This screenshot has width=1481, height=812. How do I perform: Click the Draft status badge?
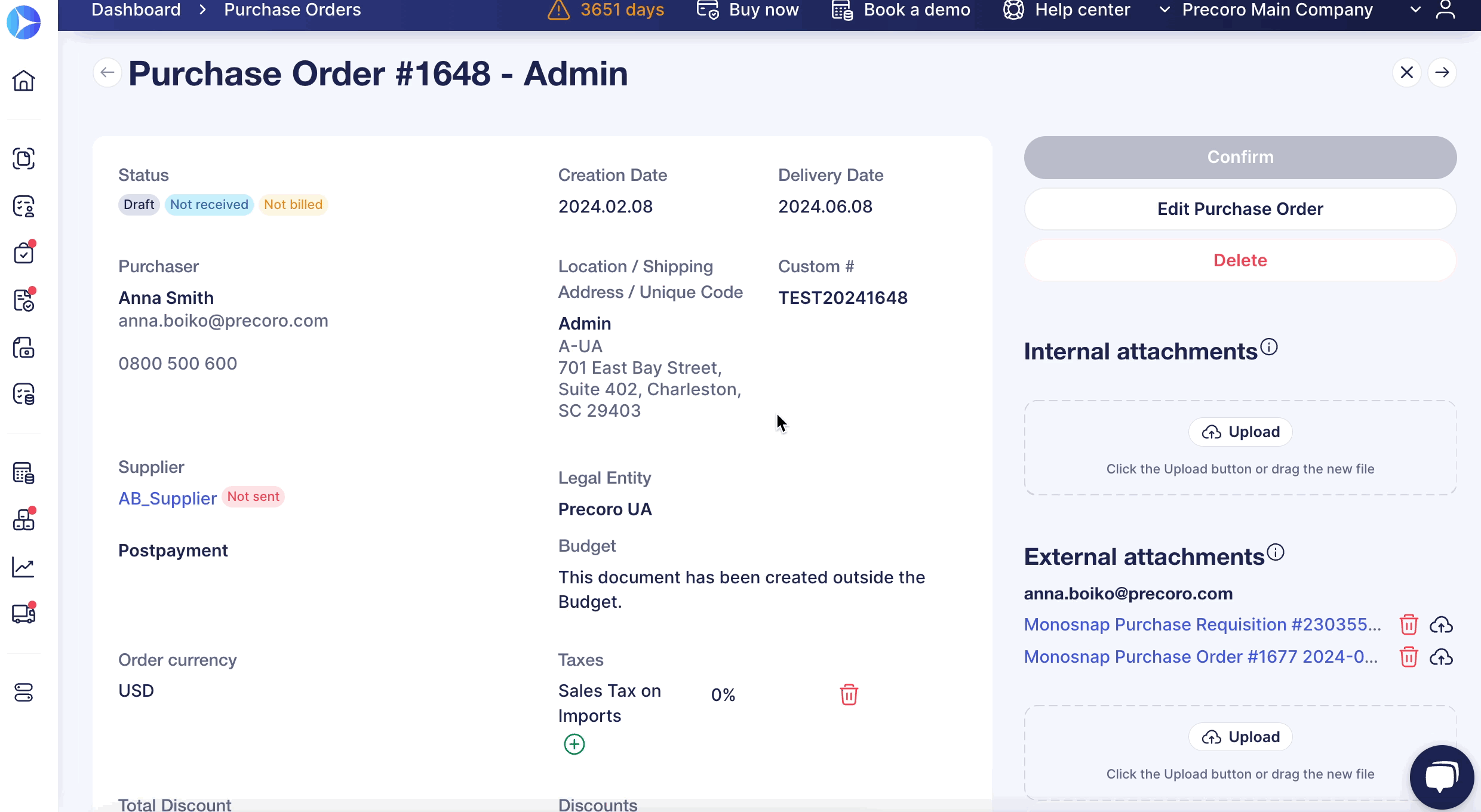click(139, 205)
